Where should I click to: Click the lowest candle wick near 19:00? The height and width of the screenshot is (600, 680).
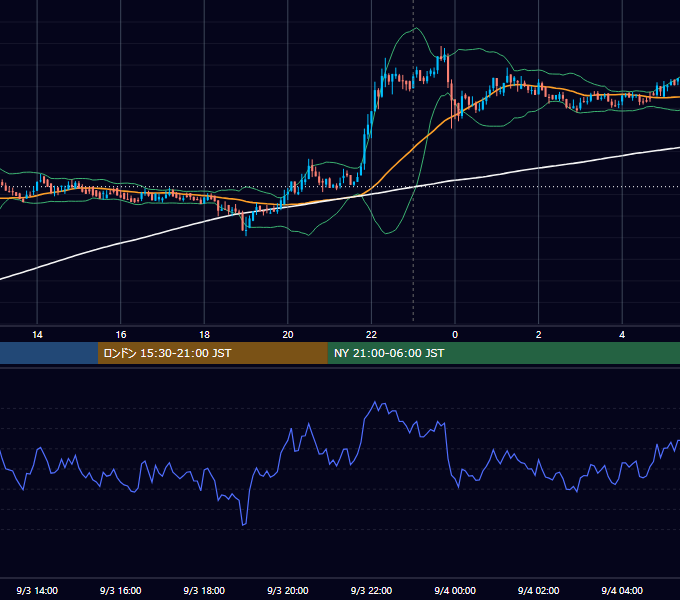(x=246, y=234)
